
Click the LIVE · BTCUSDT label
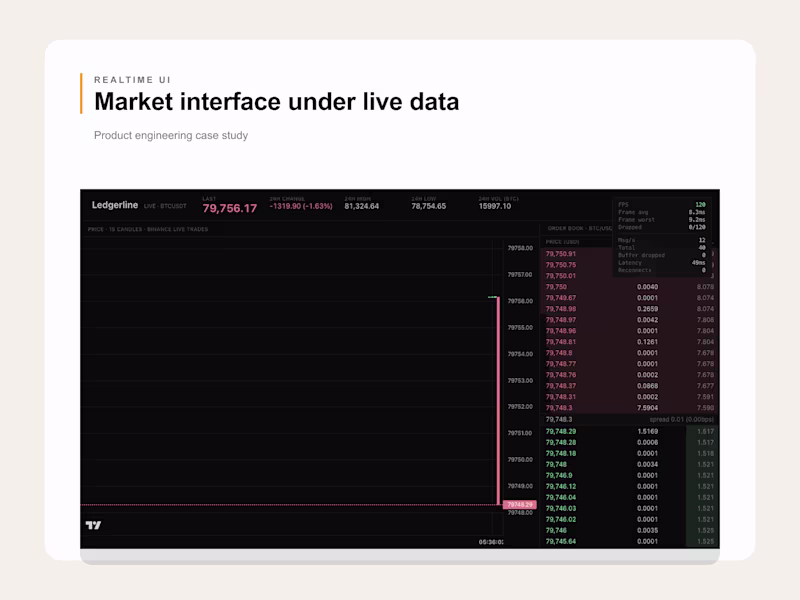[x=165, y=206]
